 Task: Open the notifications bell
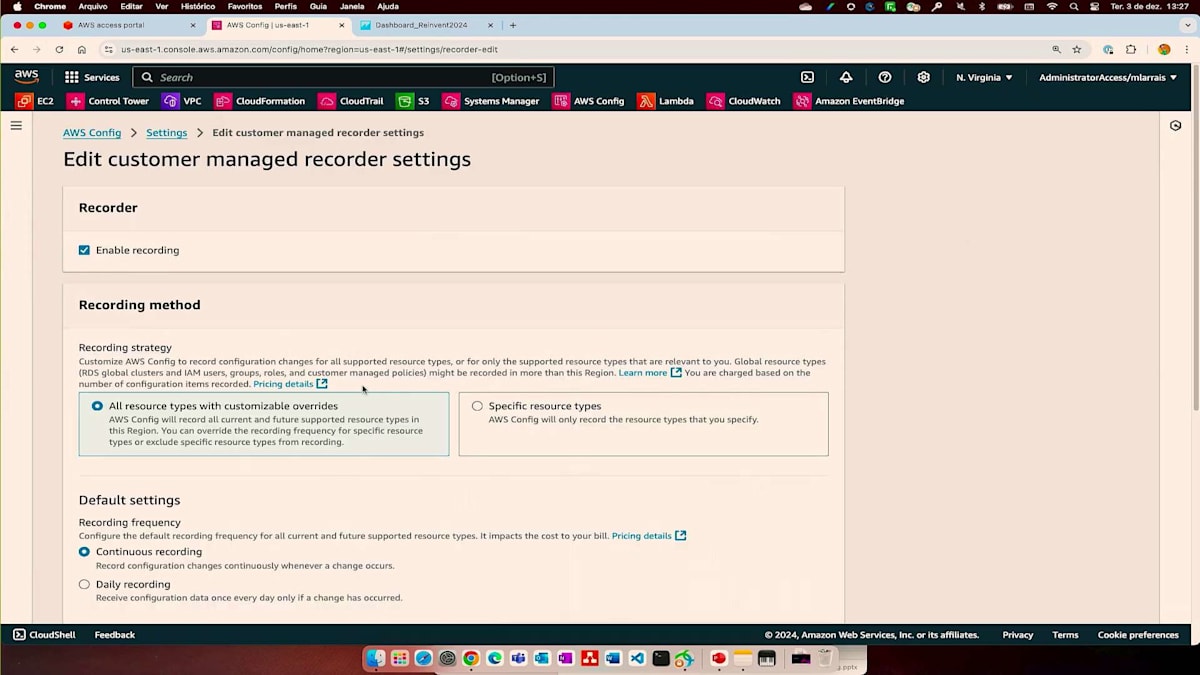pos(846,77)
